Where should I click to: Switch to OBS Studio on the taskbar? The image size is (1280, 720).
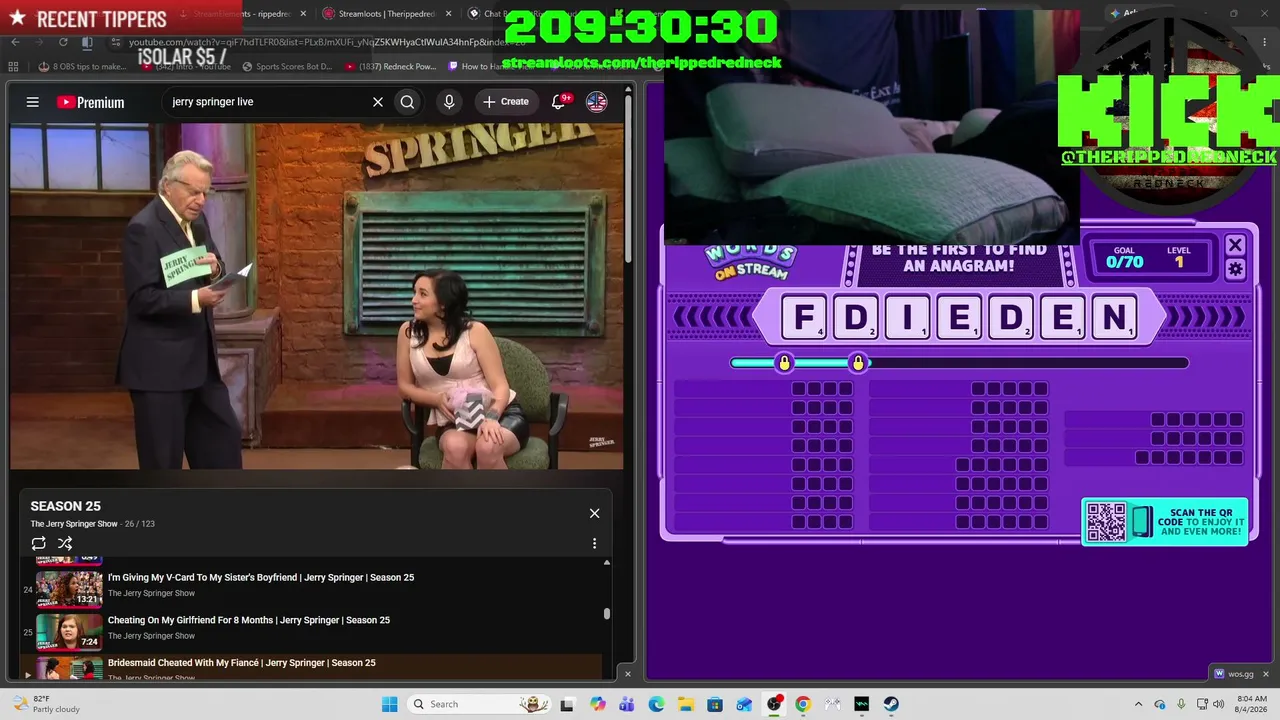point(774,704)
